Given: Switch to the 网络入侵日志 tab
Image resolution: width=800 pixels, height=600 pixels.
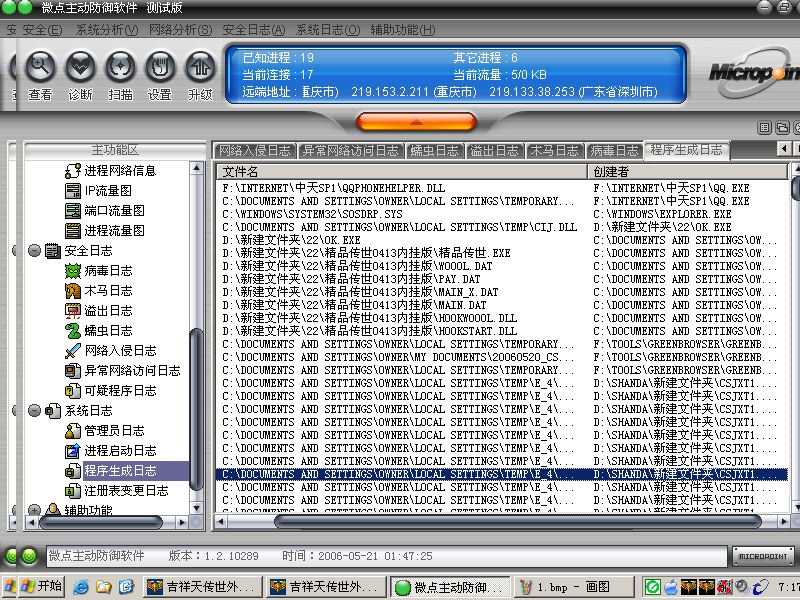Looking at the screenshot, I should click(255, 151).
